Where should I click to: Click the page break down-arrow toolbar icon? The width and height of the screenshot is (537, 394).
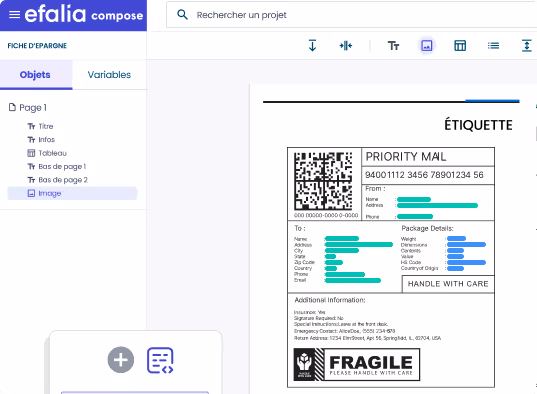[312, 45]
